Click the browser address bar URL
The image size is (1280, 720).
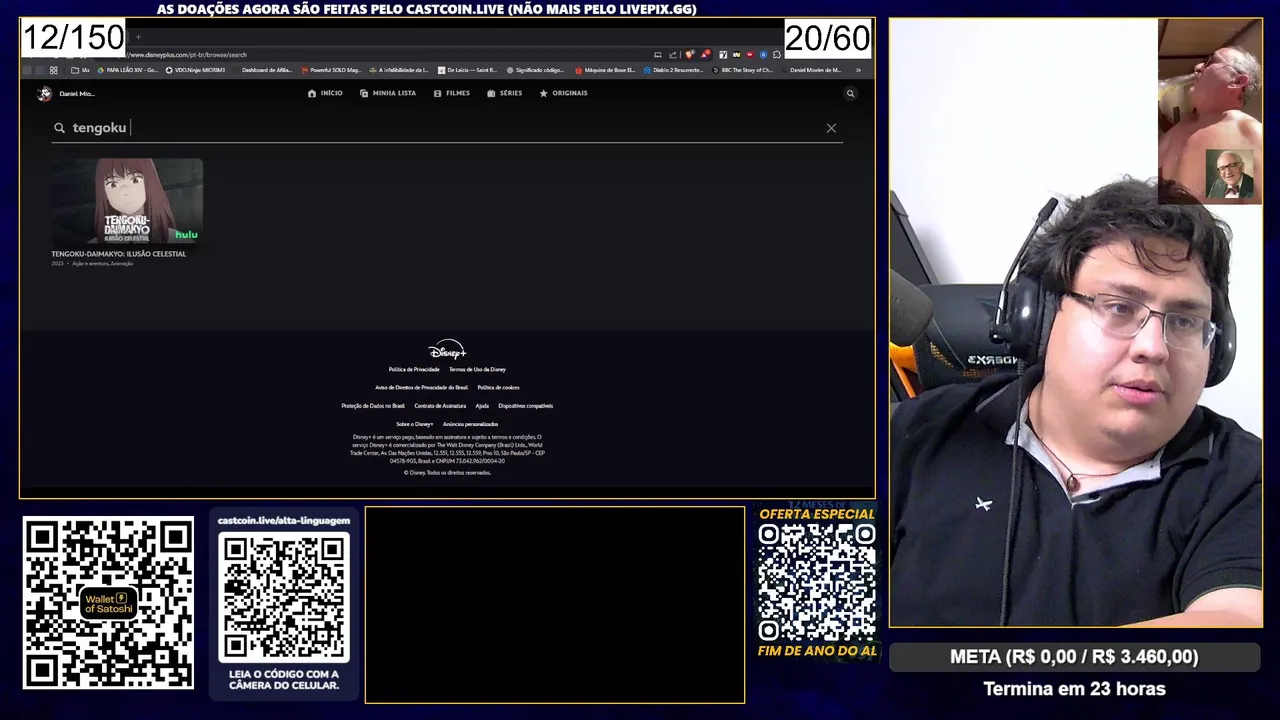[x=187, y=55]
